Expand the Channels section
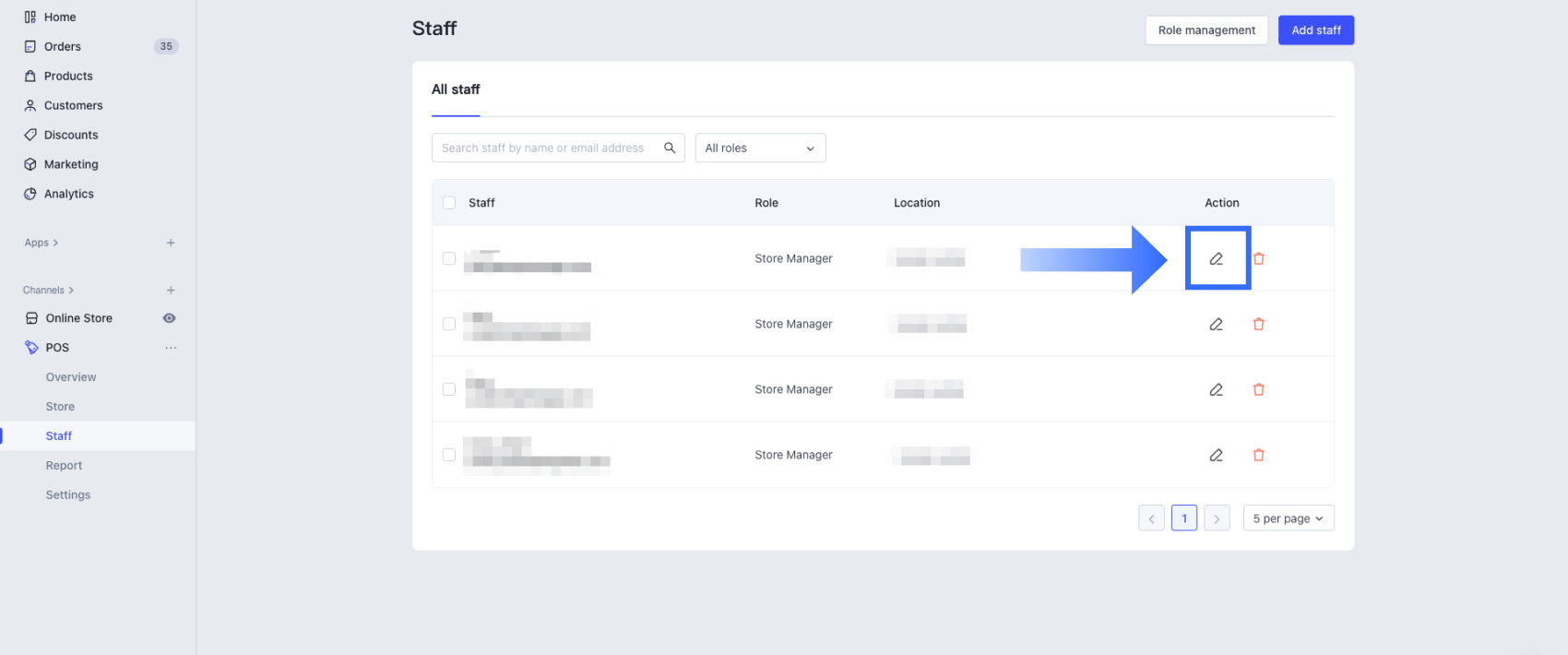This screenshot has width=1568, height=655. point(48,291)
